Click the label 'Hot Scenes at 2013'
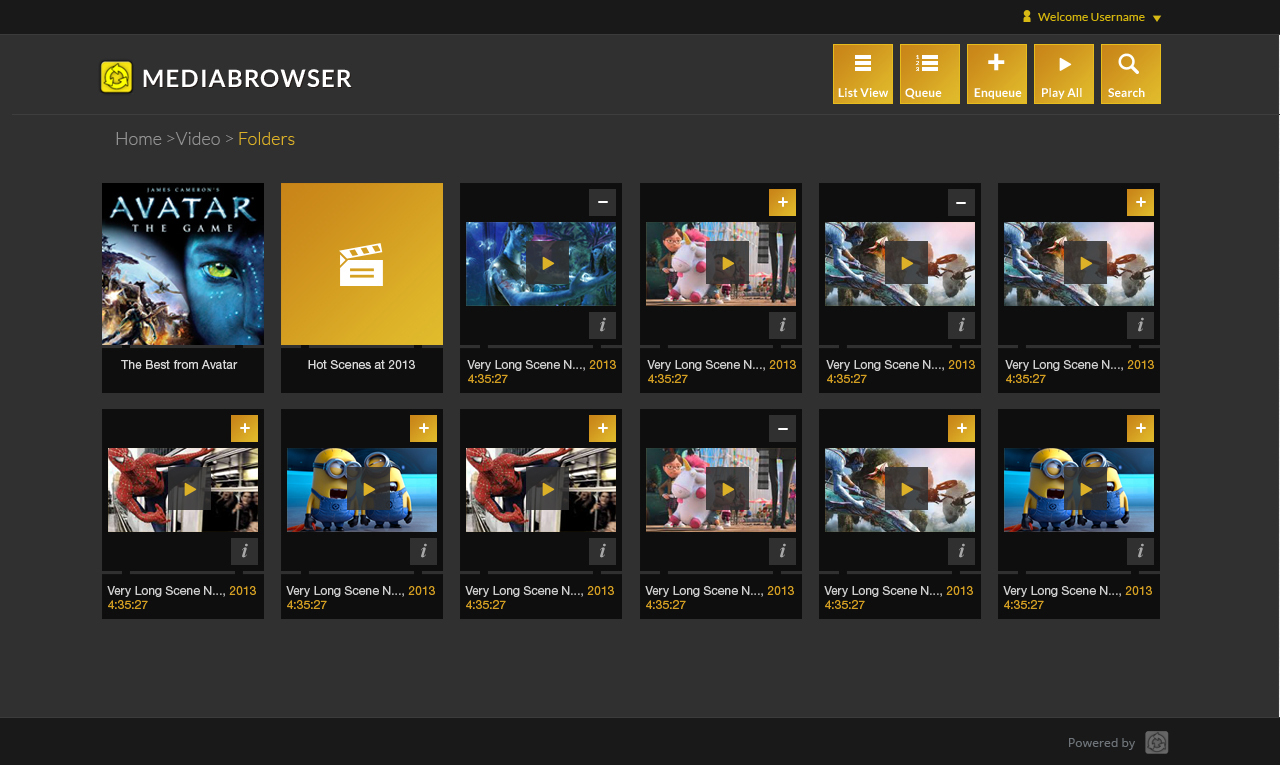Viewport: 1280px width, 765px height. [361, 365]
